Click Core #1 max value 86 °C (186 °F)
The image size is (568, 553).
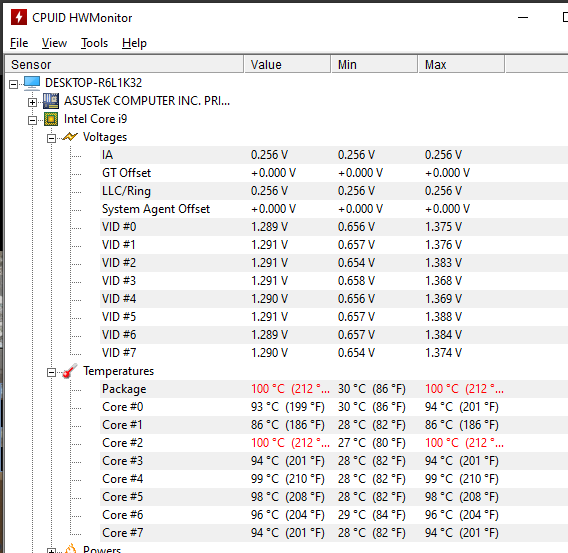pyautogui.click(x=462, y=425)
